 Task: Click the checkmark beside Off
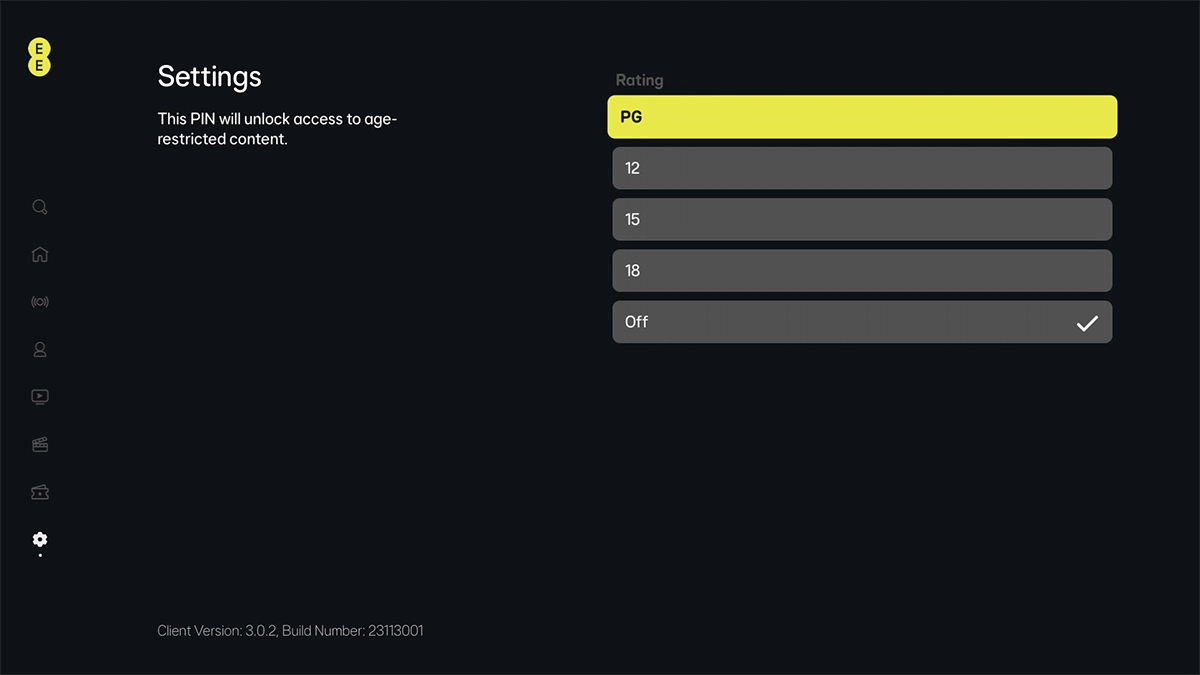point(1087,321)
